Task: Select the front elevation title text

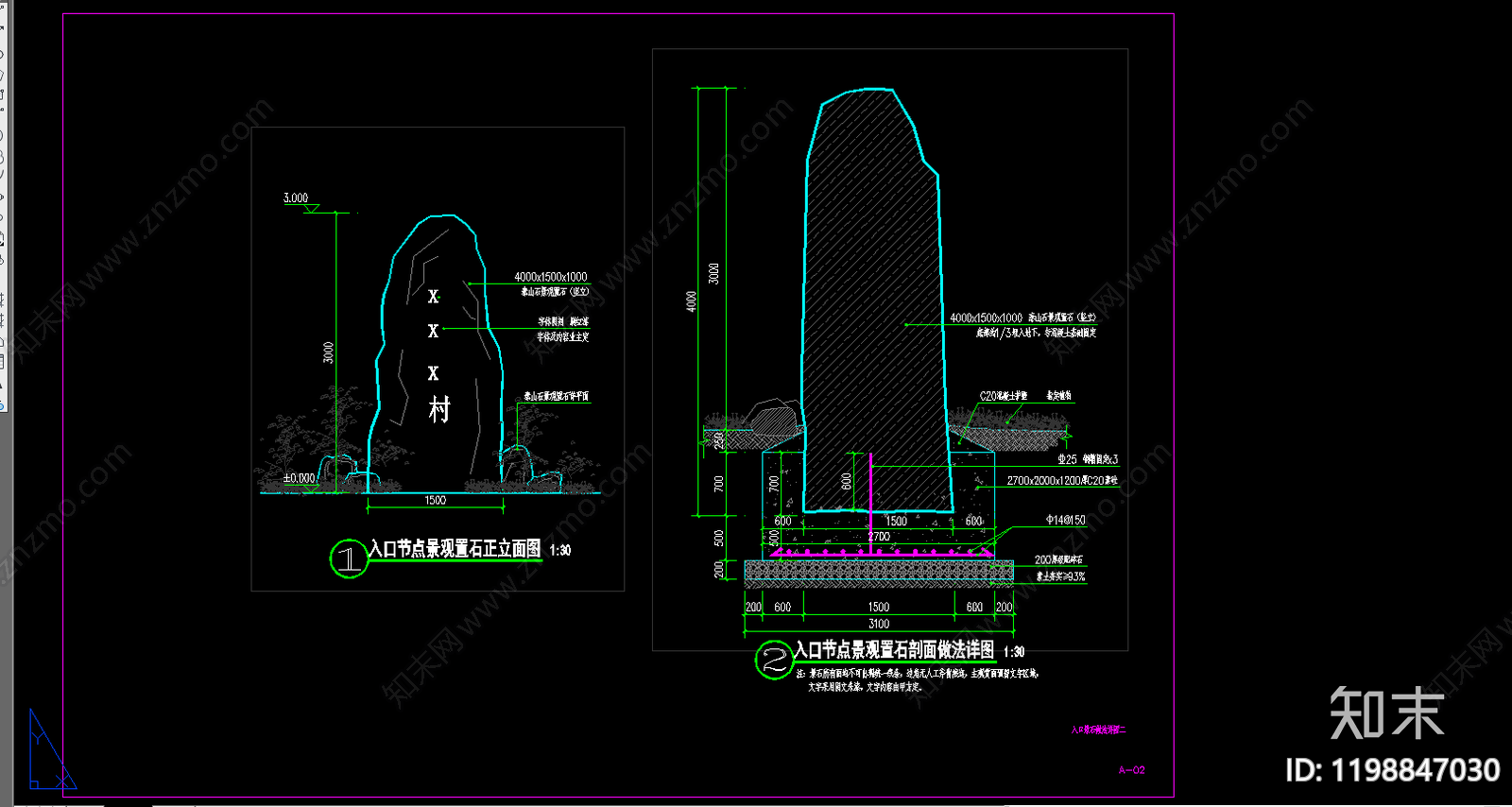Action: [455, 549]
